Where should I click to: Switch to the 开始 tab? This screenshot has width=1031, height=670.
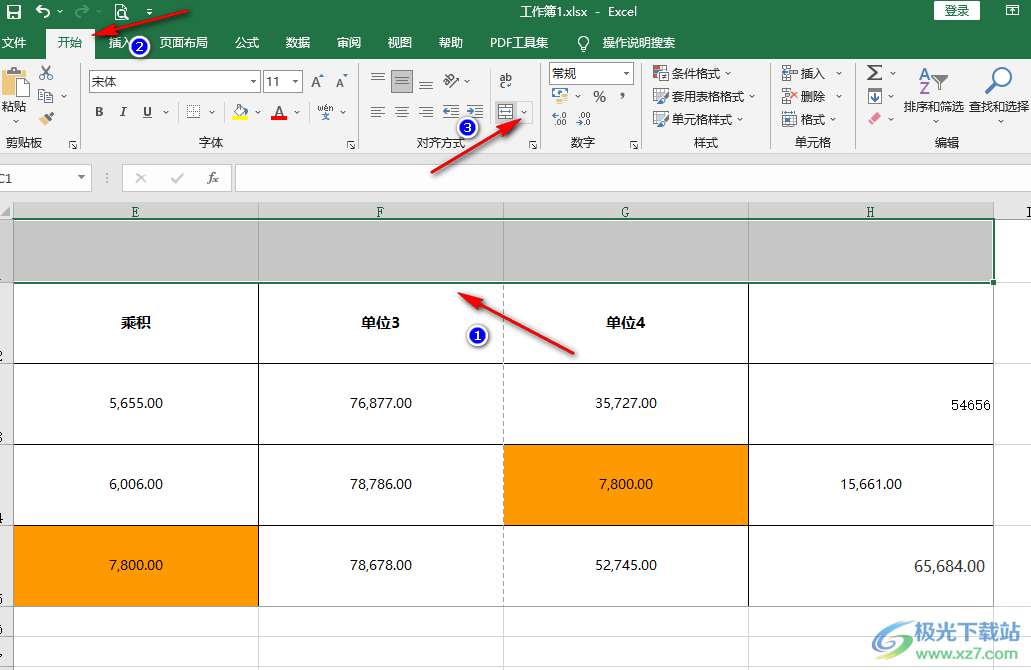coord(70,43)
